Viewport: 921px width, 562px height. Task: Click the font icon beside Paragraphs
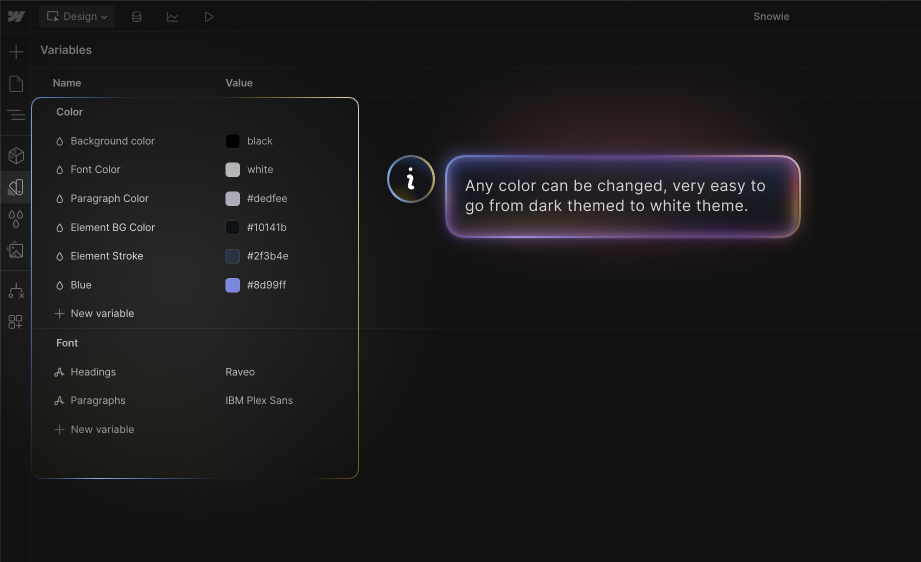point(59,401)
